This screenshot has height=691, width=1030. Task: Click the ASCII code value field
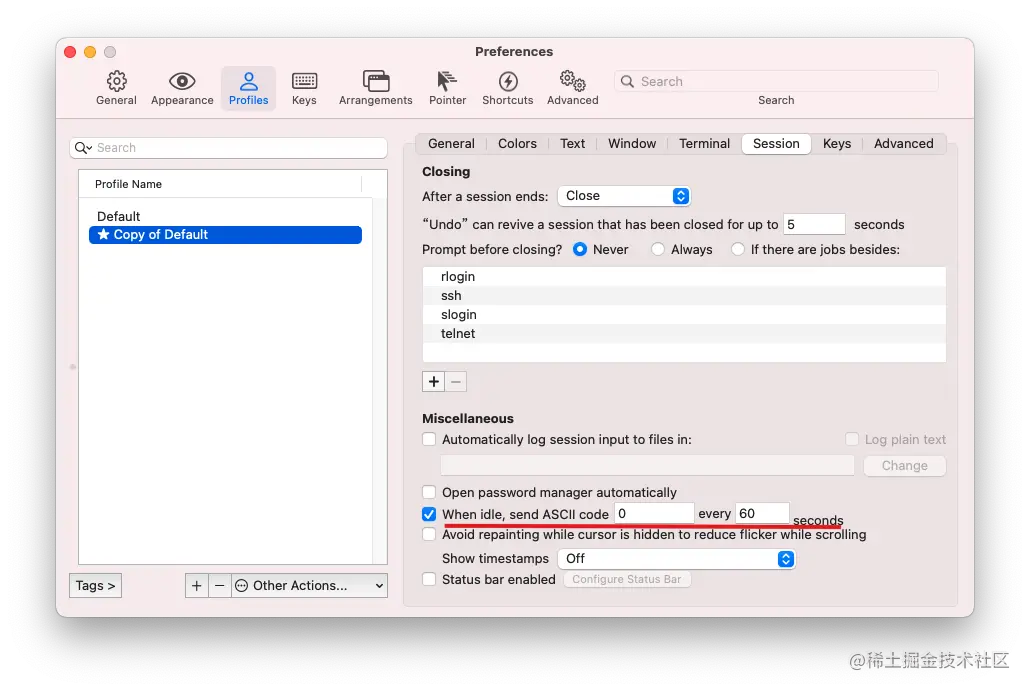tap(654, 514)
